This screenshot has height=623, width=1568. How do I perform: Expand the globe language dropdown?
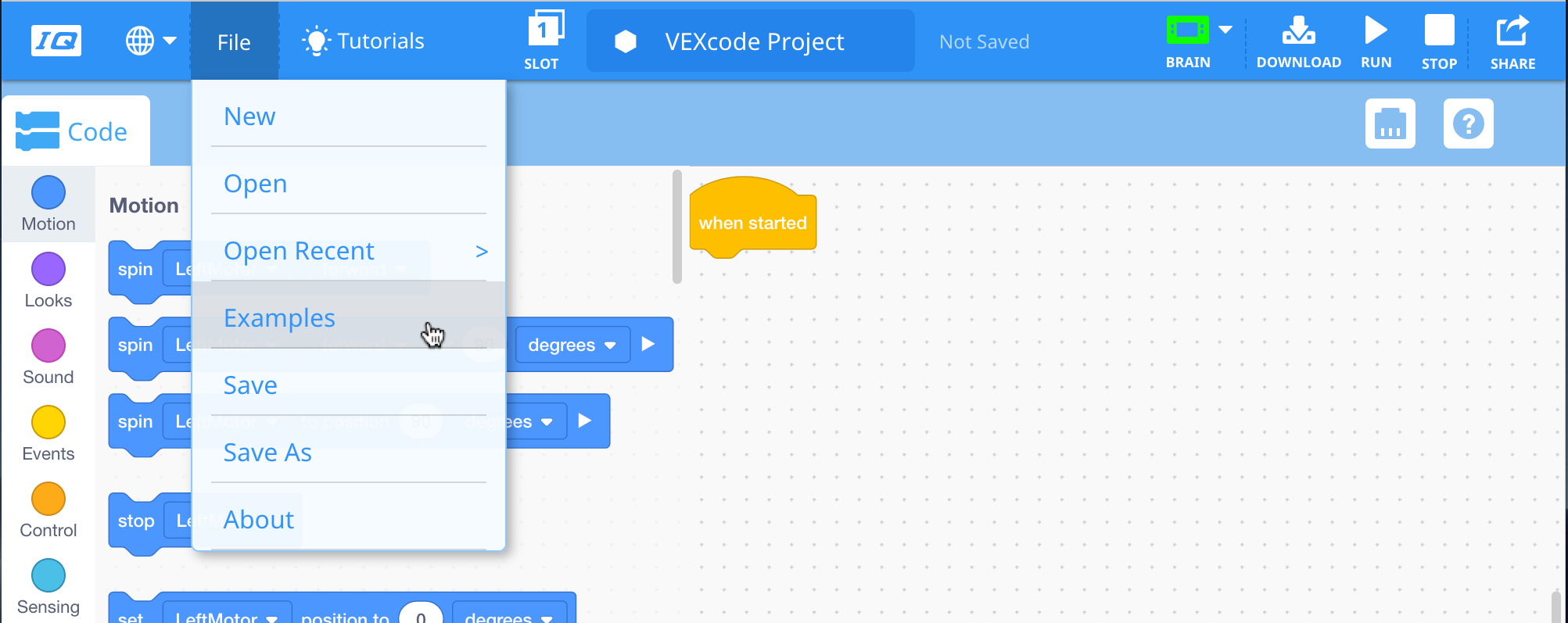point(151,41)
